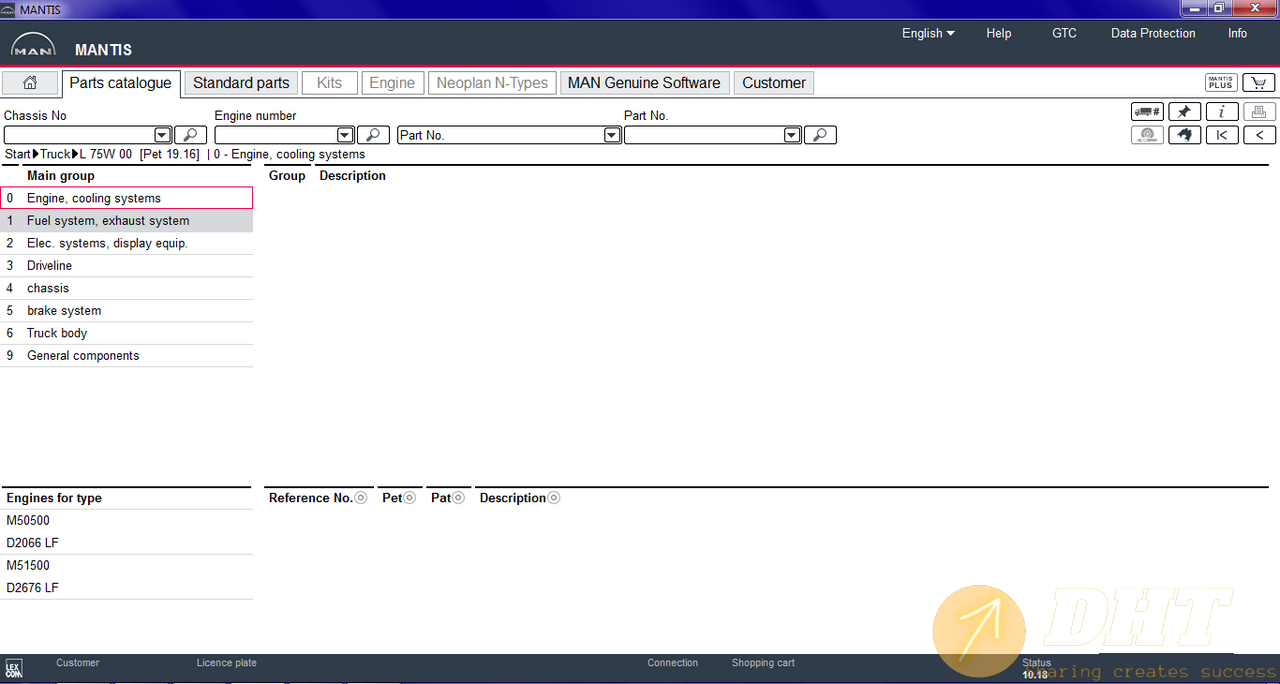Expand the Engine number dropdown arrow
1280x684 pixels.
(345, 135)
